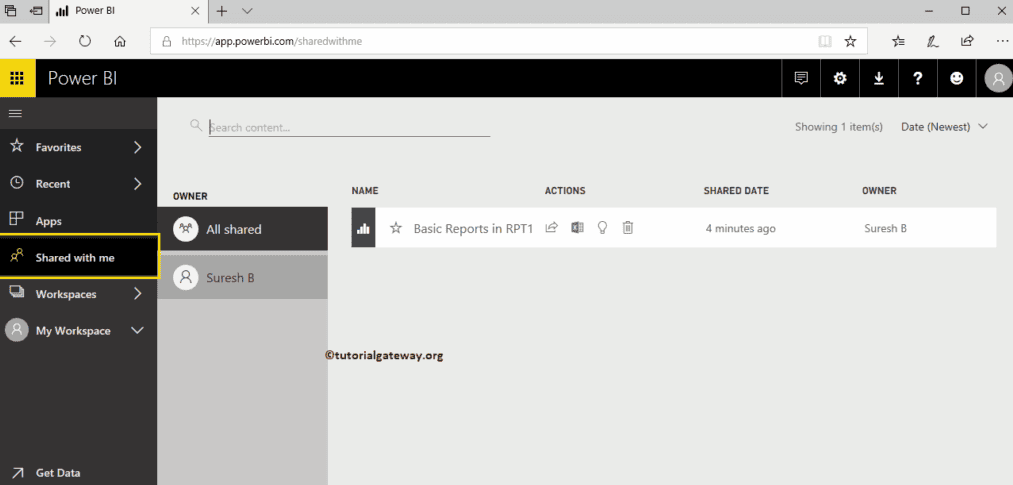This screenshot has height=485, width=1013.
Task: Open the Download menu in the header
Action: (x=879, y=78)
